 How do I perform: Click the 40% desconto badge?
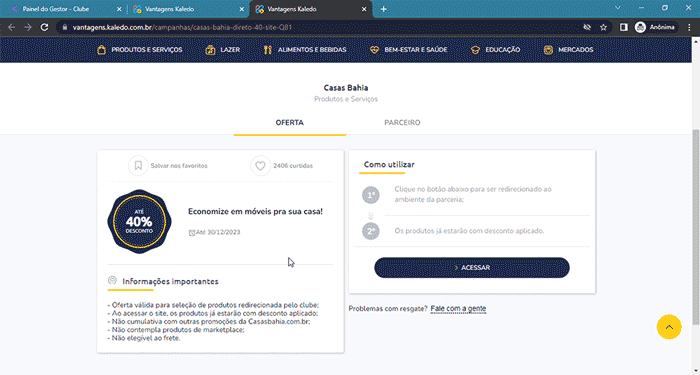point(139,221)
